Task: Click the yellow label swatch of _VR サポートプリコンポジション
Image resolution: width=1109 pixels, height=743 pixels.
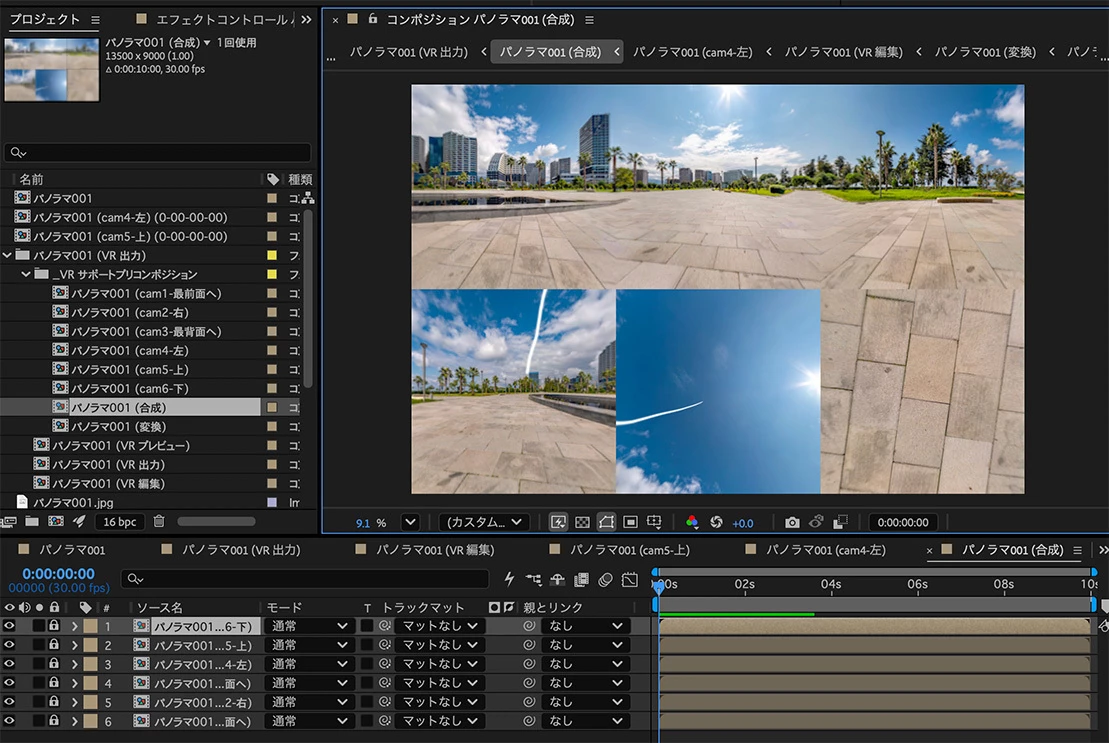Action: click(272, 274)
